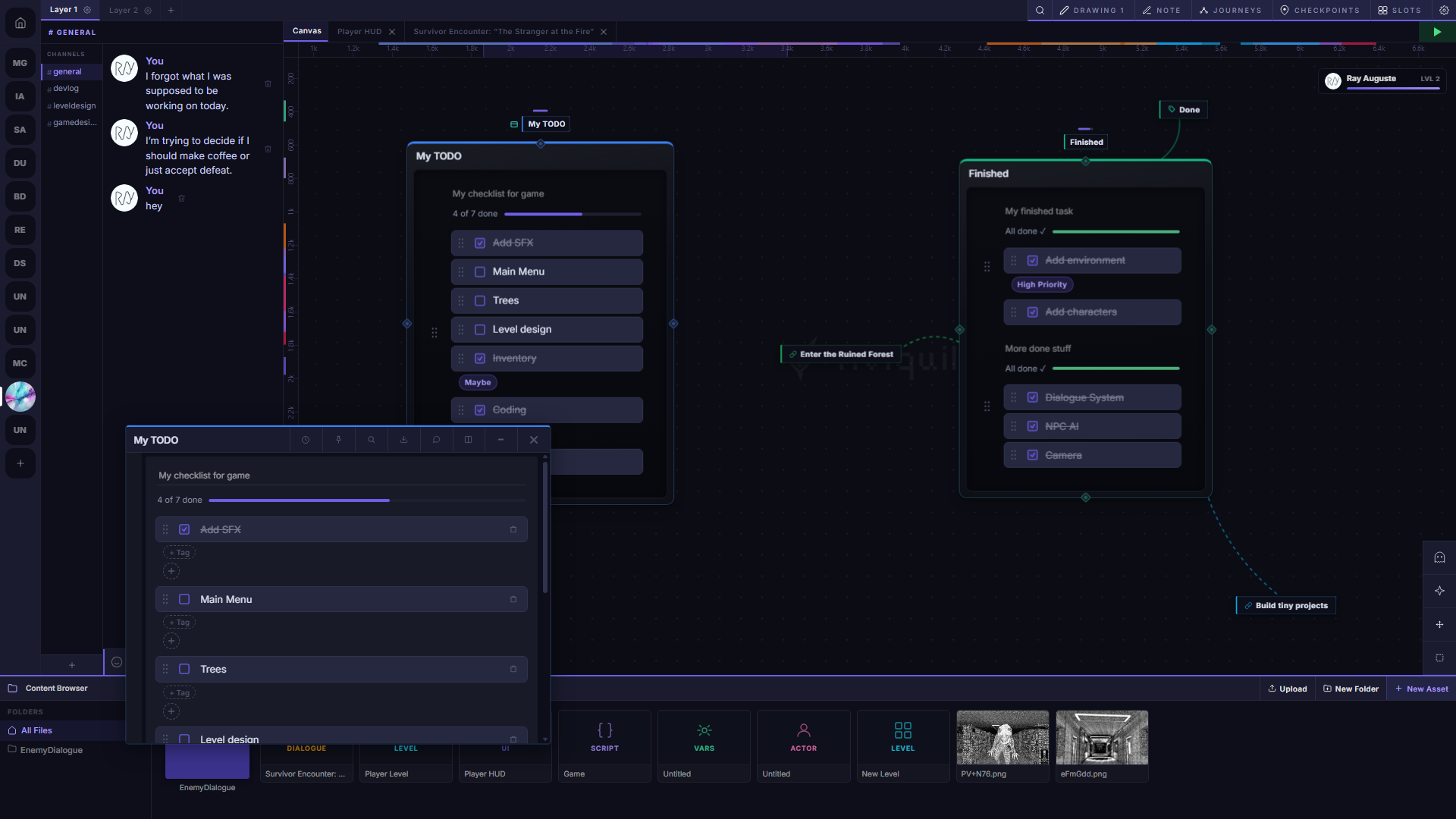
Task: Click the emoji icon below the chat
Action: tap(117, 662)
